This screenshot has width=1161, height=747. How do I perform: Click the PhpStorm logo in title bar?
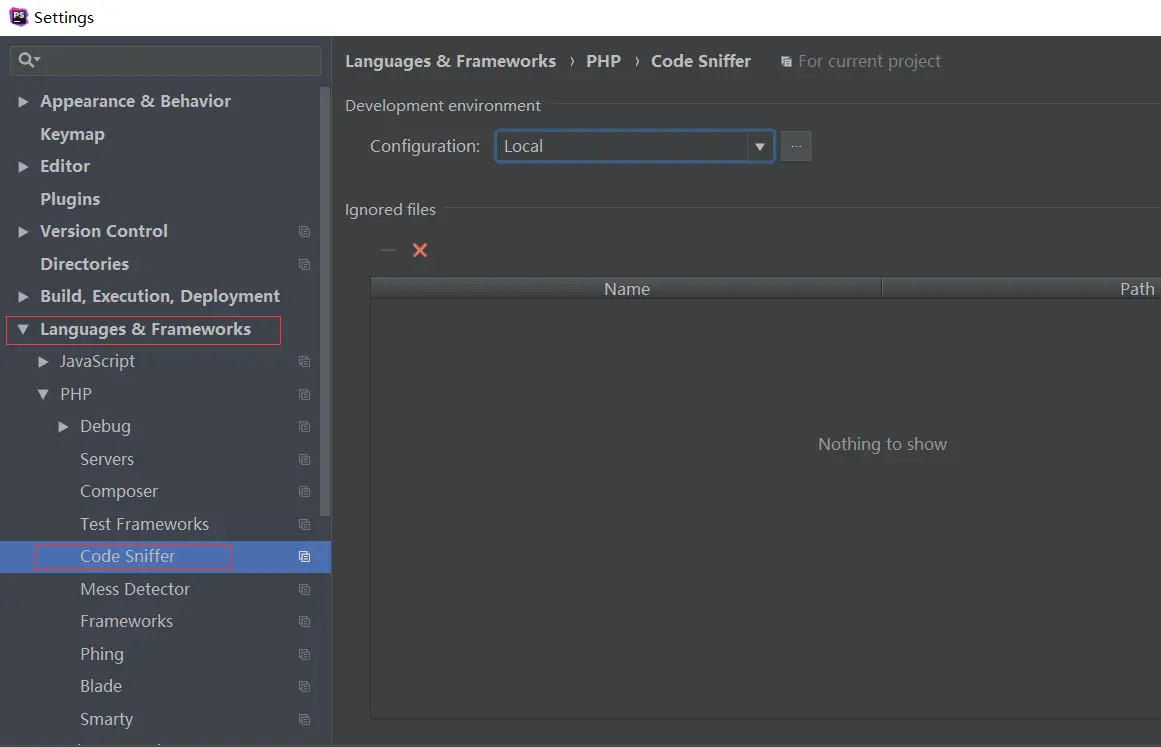[18, 16]
